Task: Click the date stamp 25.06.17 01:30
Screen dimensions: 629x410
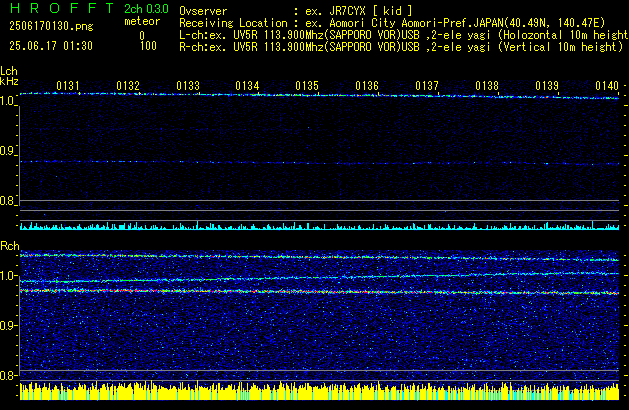Action: coord(51,46)
